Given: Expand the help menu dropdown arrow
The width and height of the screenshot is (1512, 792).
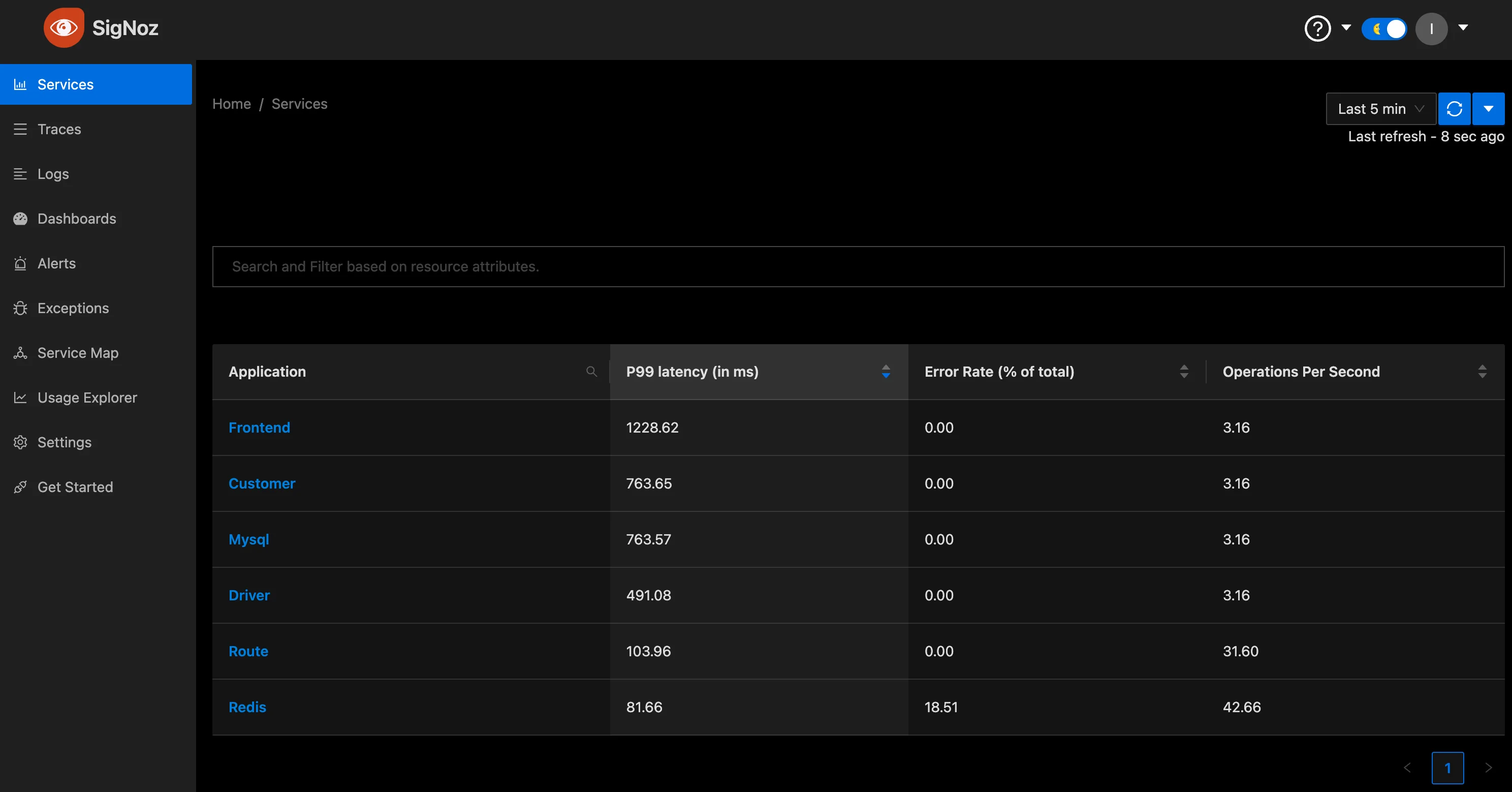Looking at the screenshot, I should point(1346,27).
